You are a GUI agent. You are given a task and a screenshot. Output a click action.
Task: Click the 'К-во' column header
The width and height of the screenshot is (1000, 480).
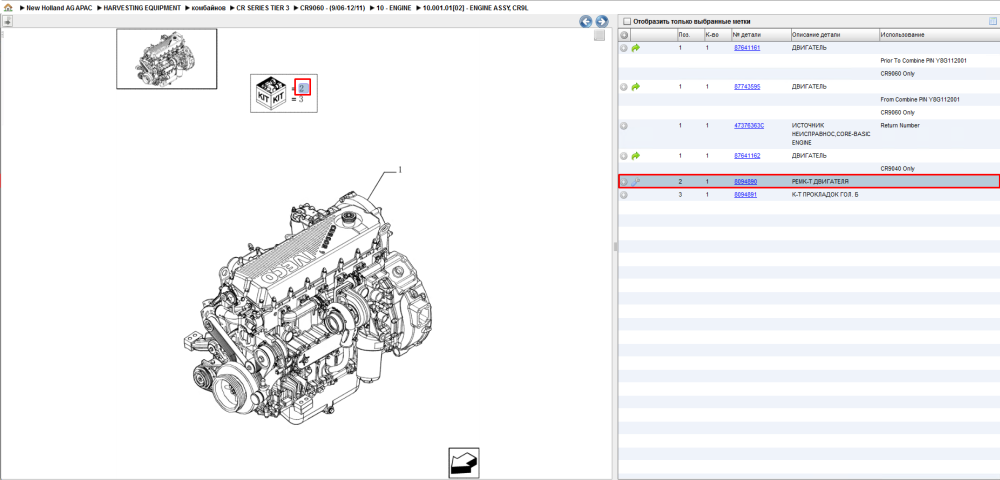717,34
